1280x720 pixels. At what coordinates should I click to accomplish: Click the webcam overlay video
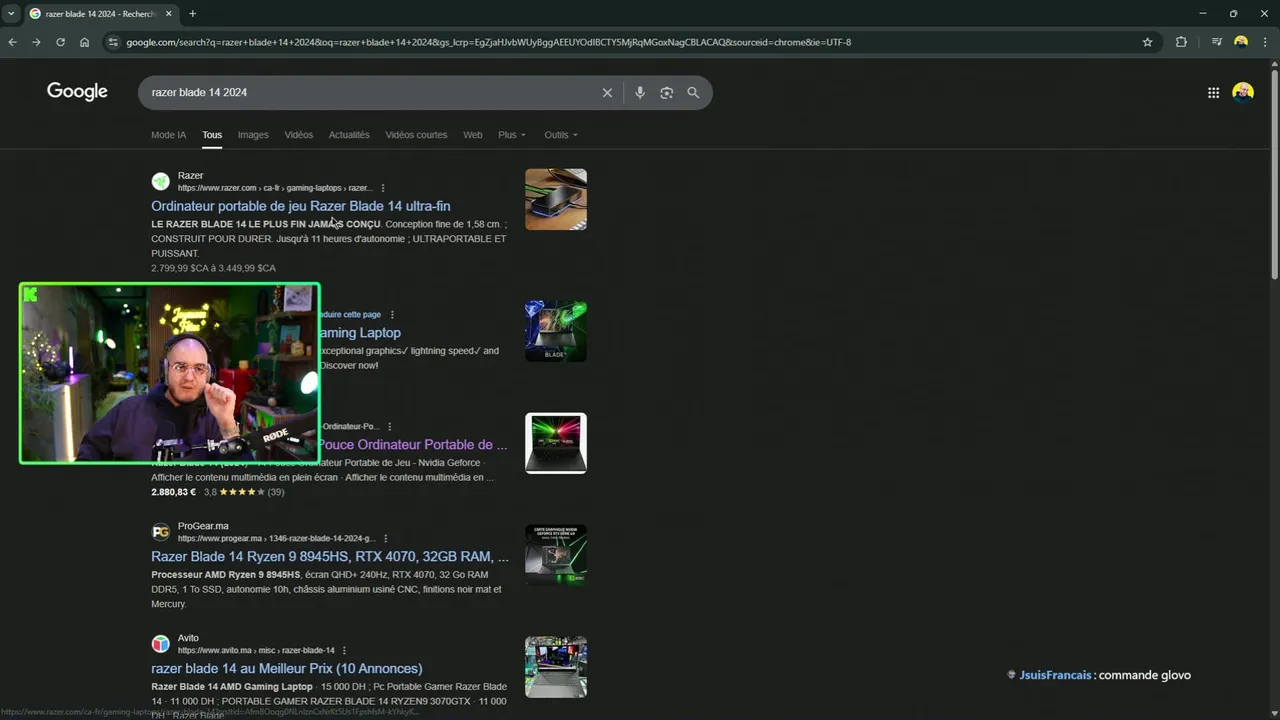click(170, 373)
